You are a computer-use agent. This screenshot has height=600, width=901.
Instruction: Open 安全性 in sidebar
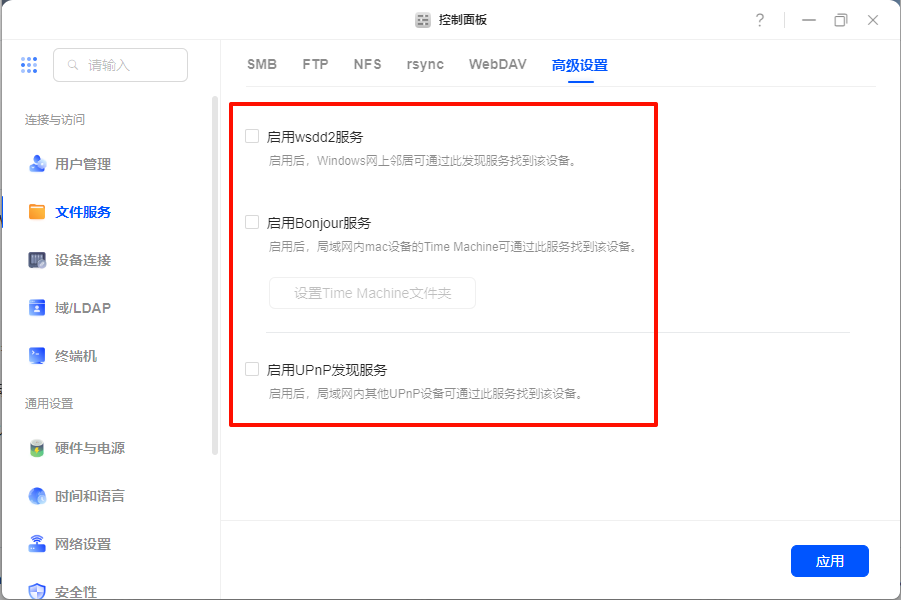pos(76,591)
